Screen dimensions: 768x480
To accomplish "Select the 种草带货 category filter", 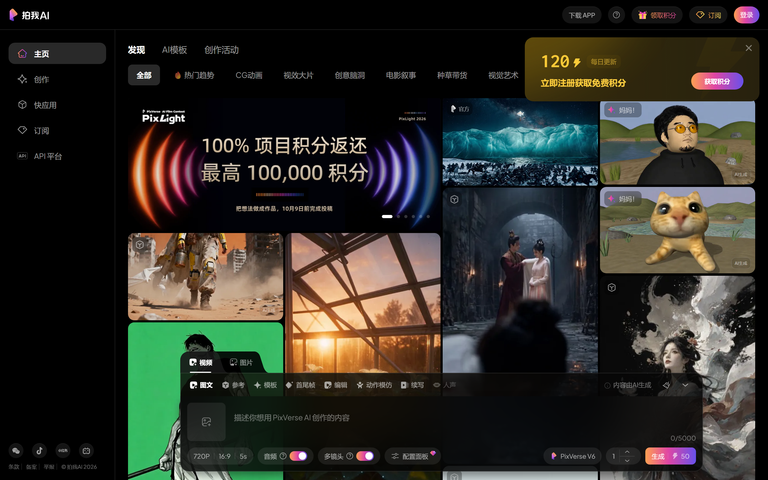I will tap(452, 75).
